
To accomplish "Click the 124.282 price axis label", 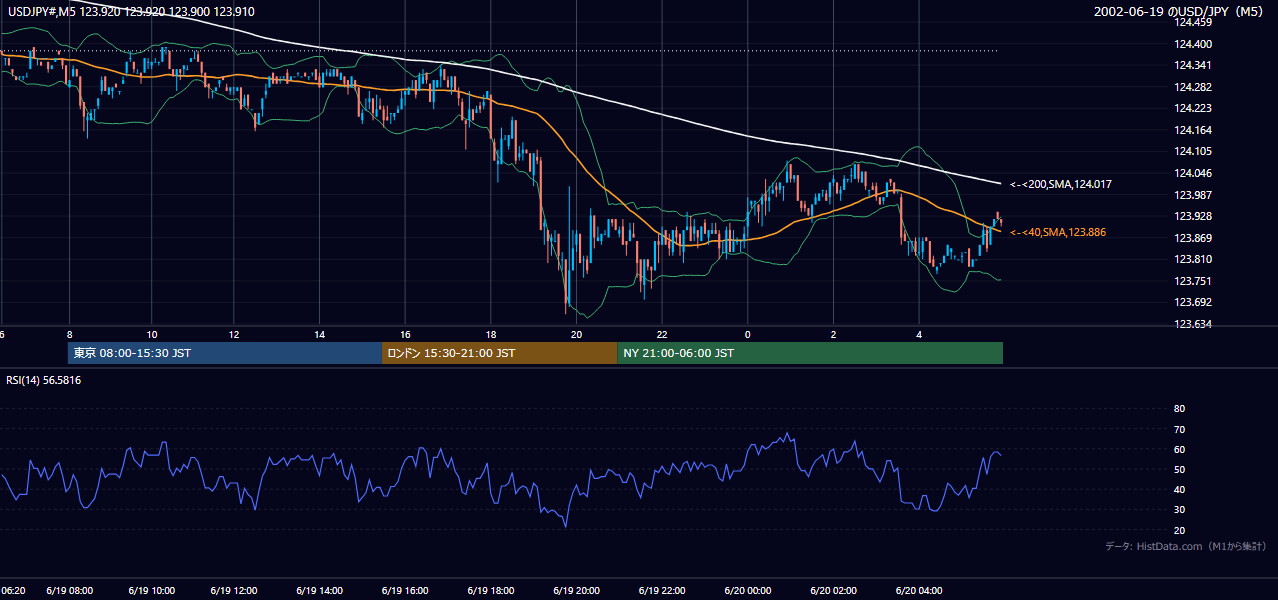I will click(1193, 87).
